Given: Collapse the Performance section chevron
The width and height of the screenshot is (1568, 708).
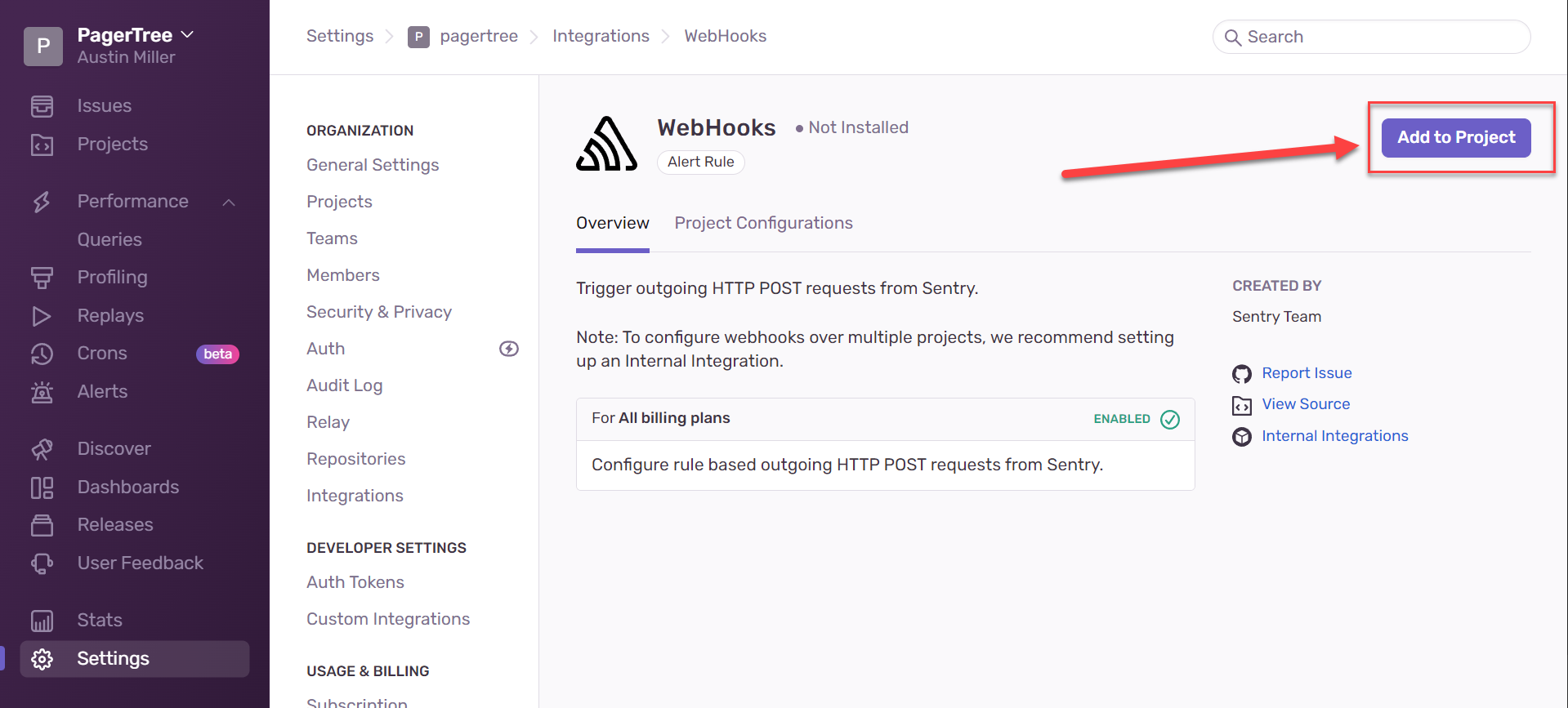Looking at the screenshot, I should coord(229,203).
